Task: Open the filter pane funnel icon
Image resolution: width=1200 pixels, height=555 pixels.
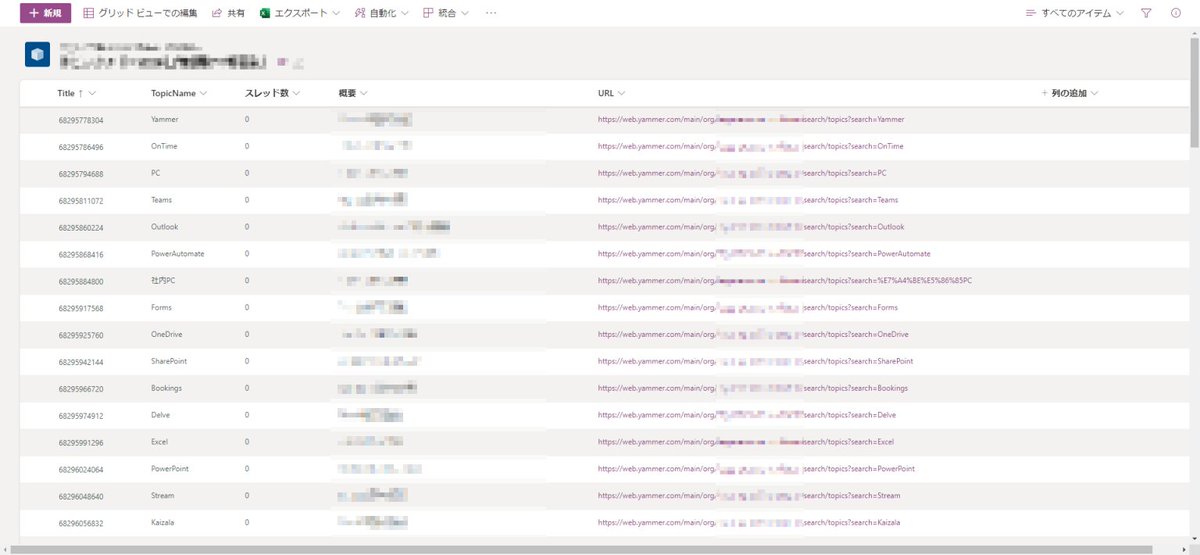Action: [1147, 13]
